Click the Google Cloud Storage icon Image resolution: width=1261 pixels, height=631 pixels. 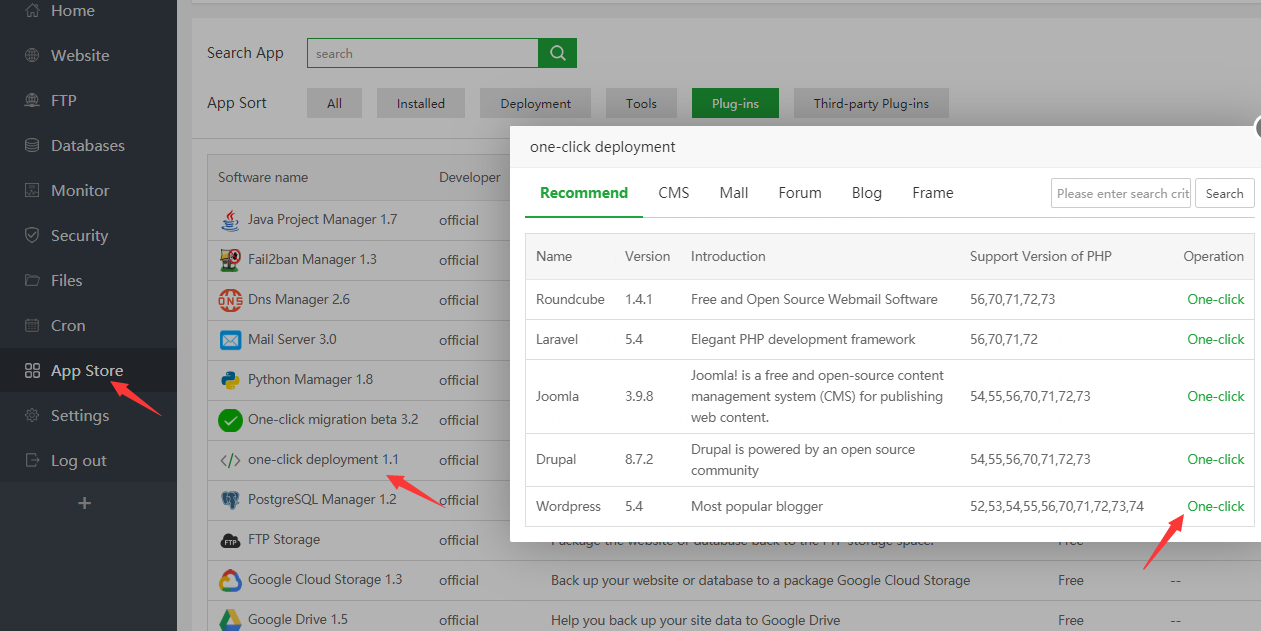tap(230, 580)
